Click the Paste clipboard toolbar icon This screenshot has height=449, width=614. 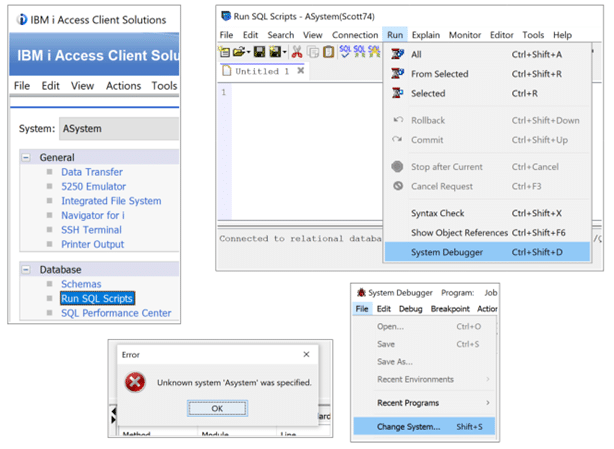[328, 51]
